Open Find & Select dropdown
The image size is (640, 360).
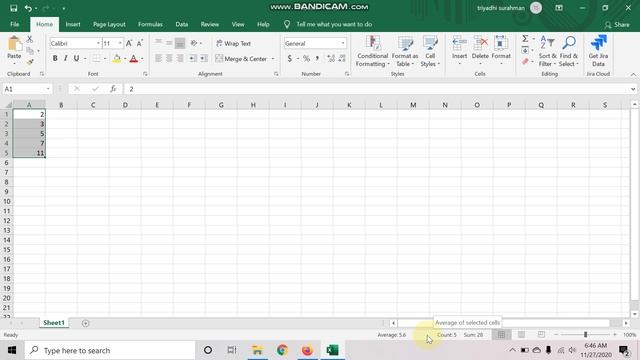click(569, 51)
